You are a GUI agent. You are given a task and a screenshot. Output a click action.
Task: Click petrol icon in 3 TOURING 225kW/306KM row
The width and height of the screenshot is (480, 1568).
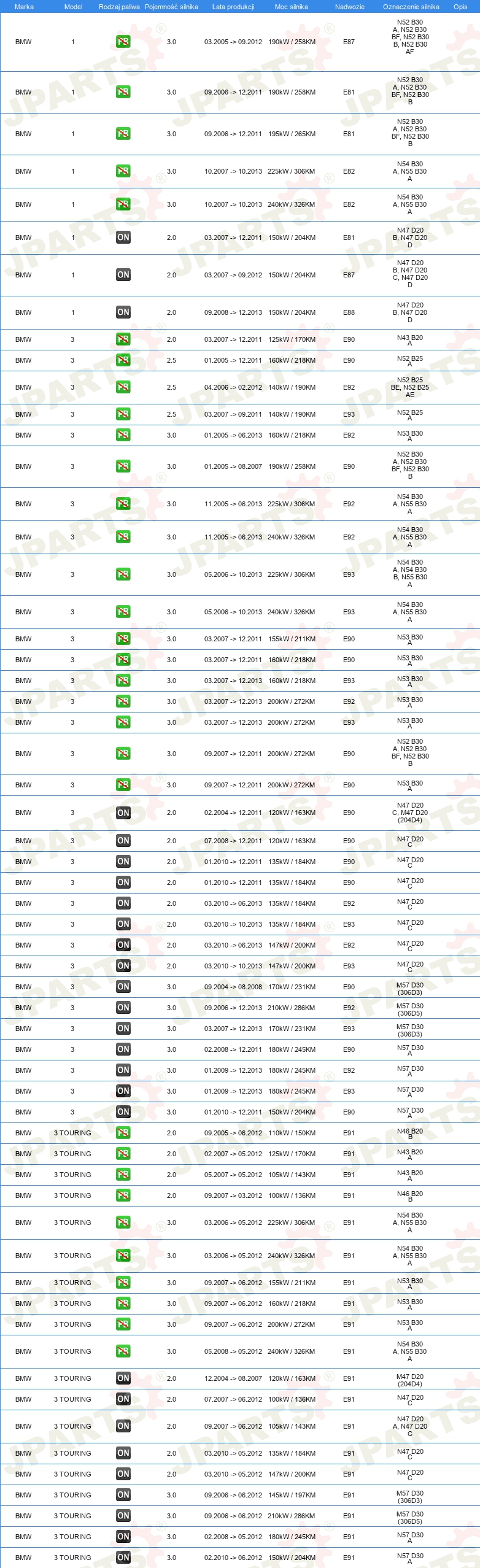123,1222
